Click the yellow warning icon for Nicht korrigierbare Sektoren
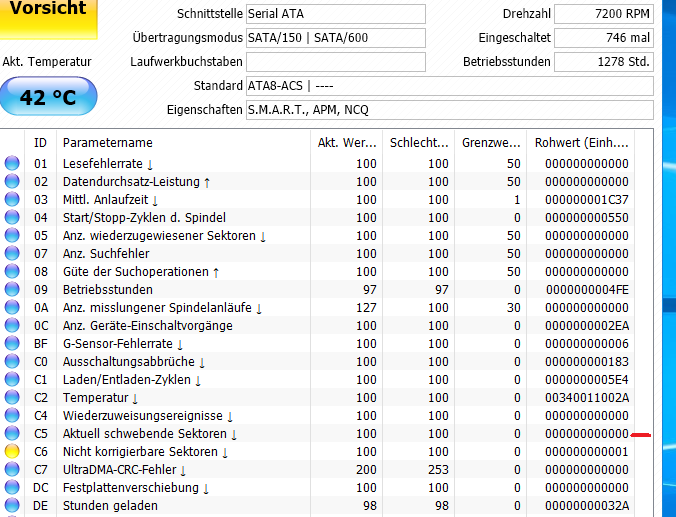Screen dimensions: 676x517 click(x=12, y=451)
